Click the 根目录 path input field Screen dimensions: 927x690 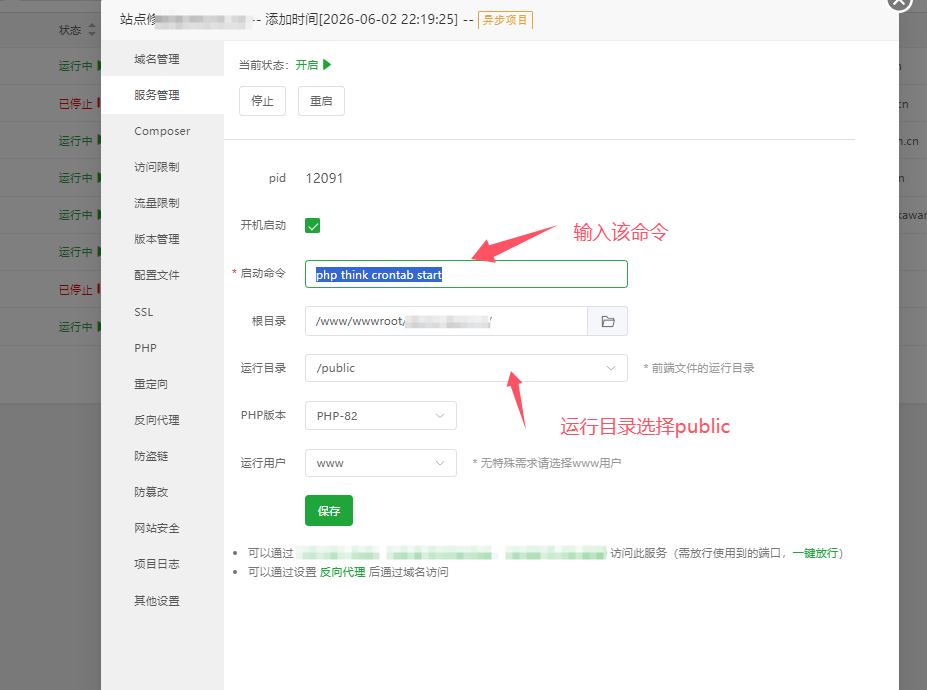(x=446, y=321)
